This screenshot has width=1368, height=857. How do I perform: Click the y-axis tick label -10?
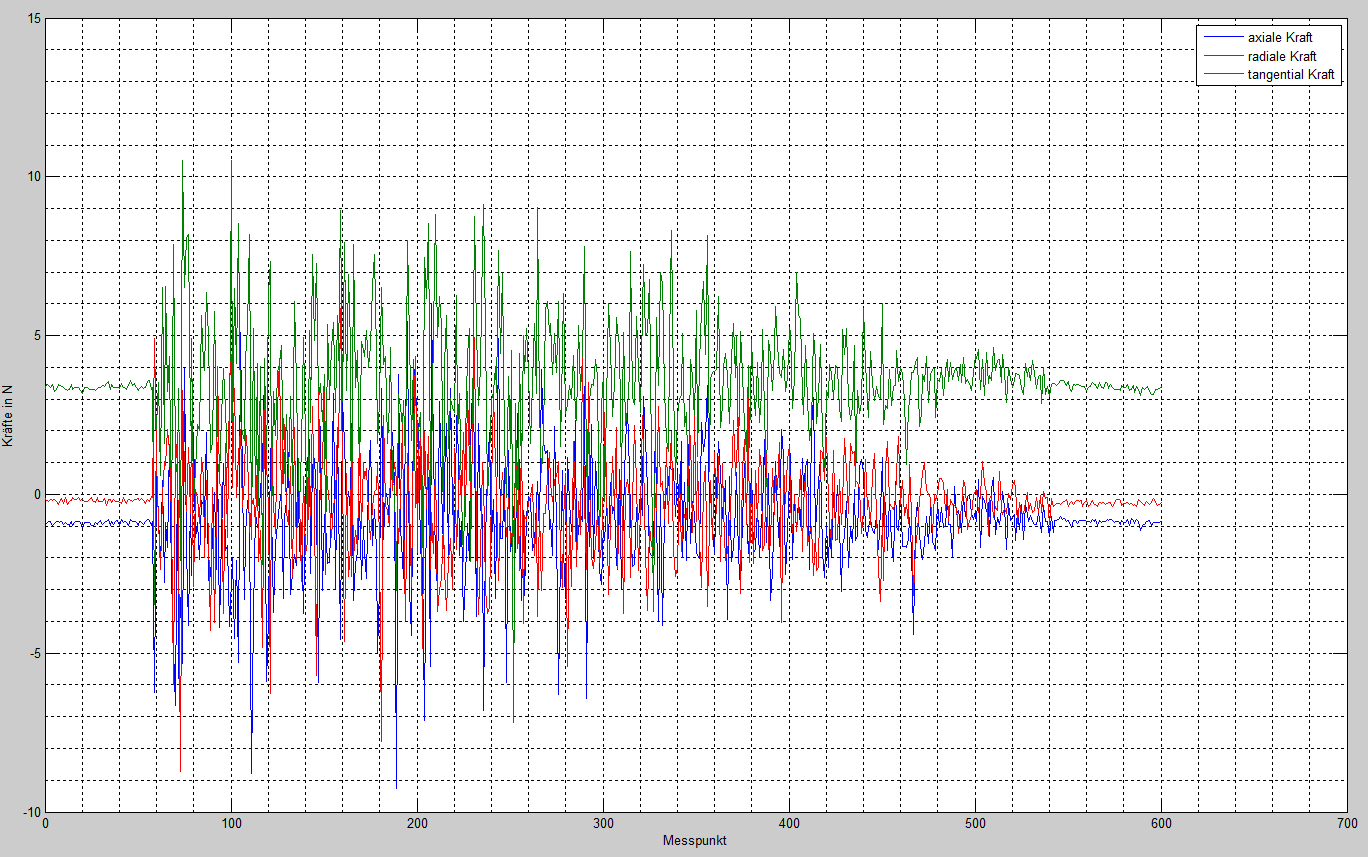[30, 812]
